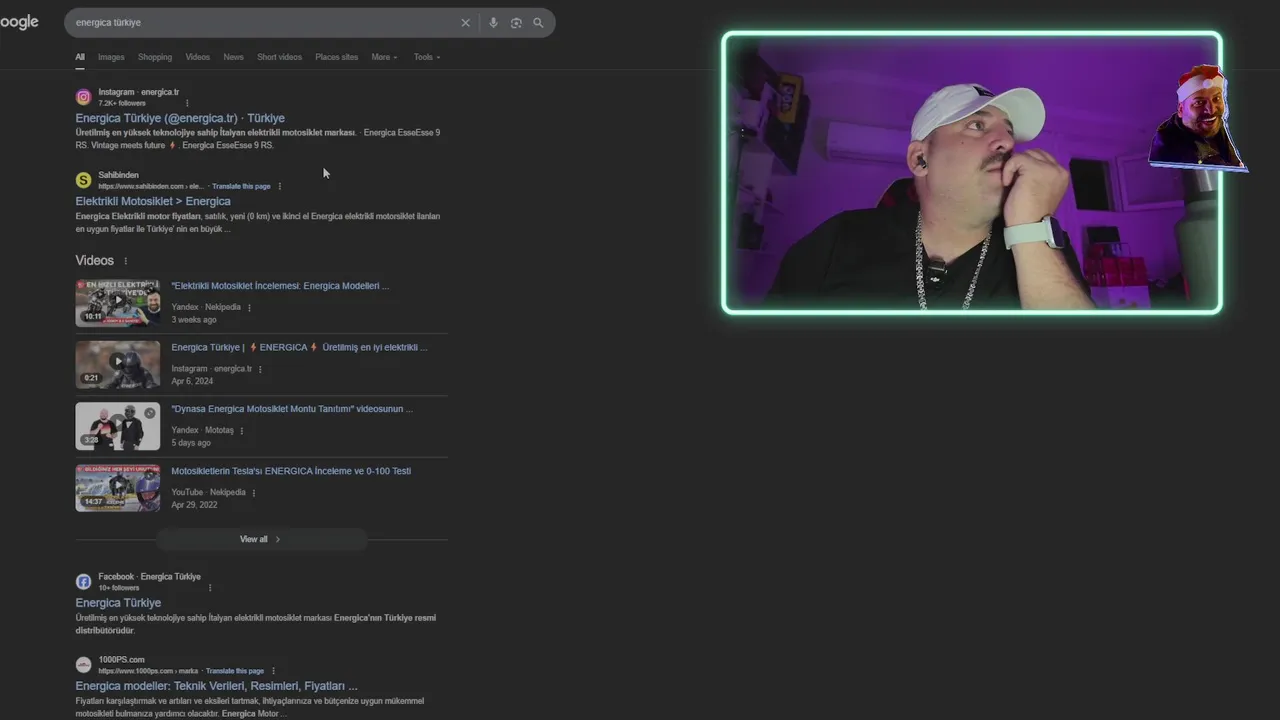Open Elektrikli Motosiklet > Energica link
The height and width of the screenshot is (720, 1280).
click(x=153, y=201)
